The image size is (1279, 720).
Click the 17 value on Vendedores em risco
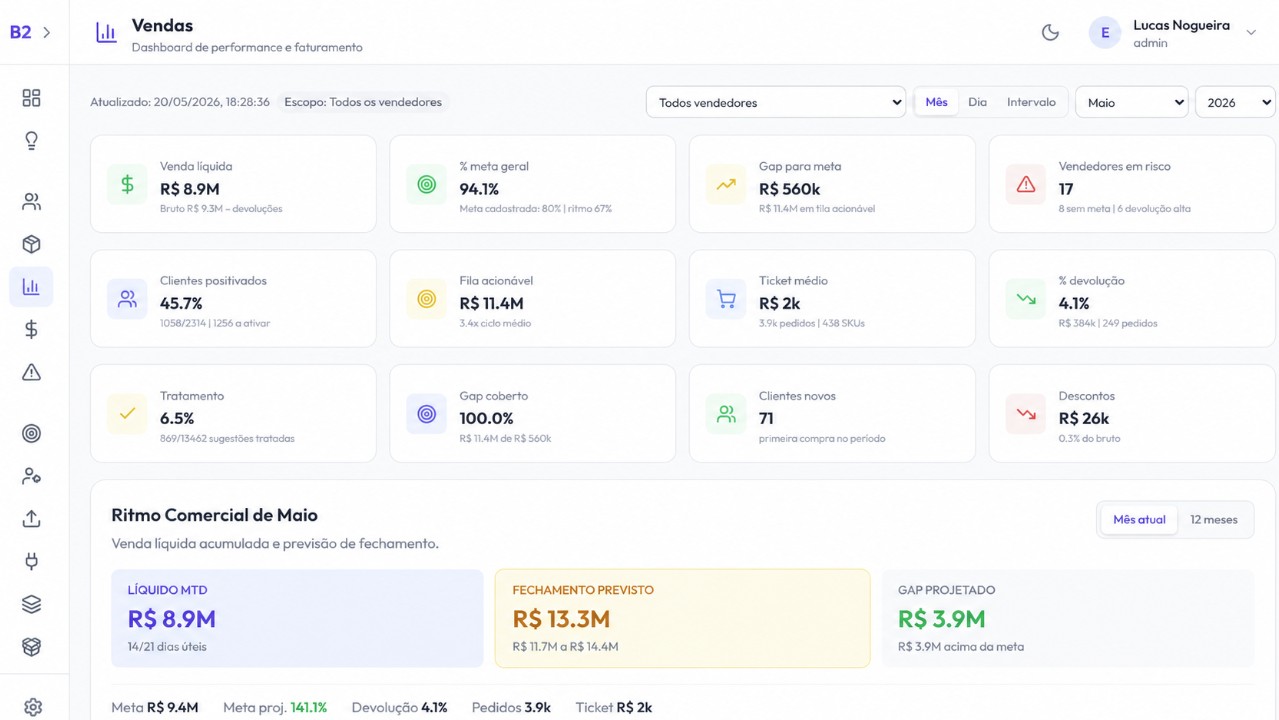pyautogui.click(x=1066, y=189)
